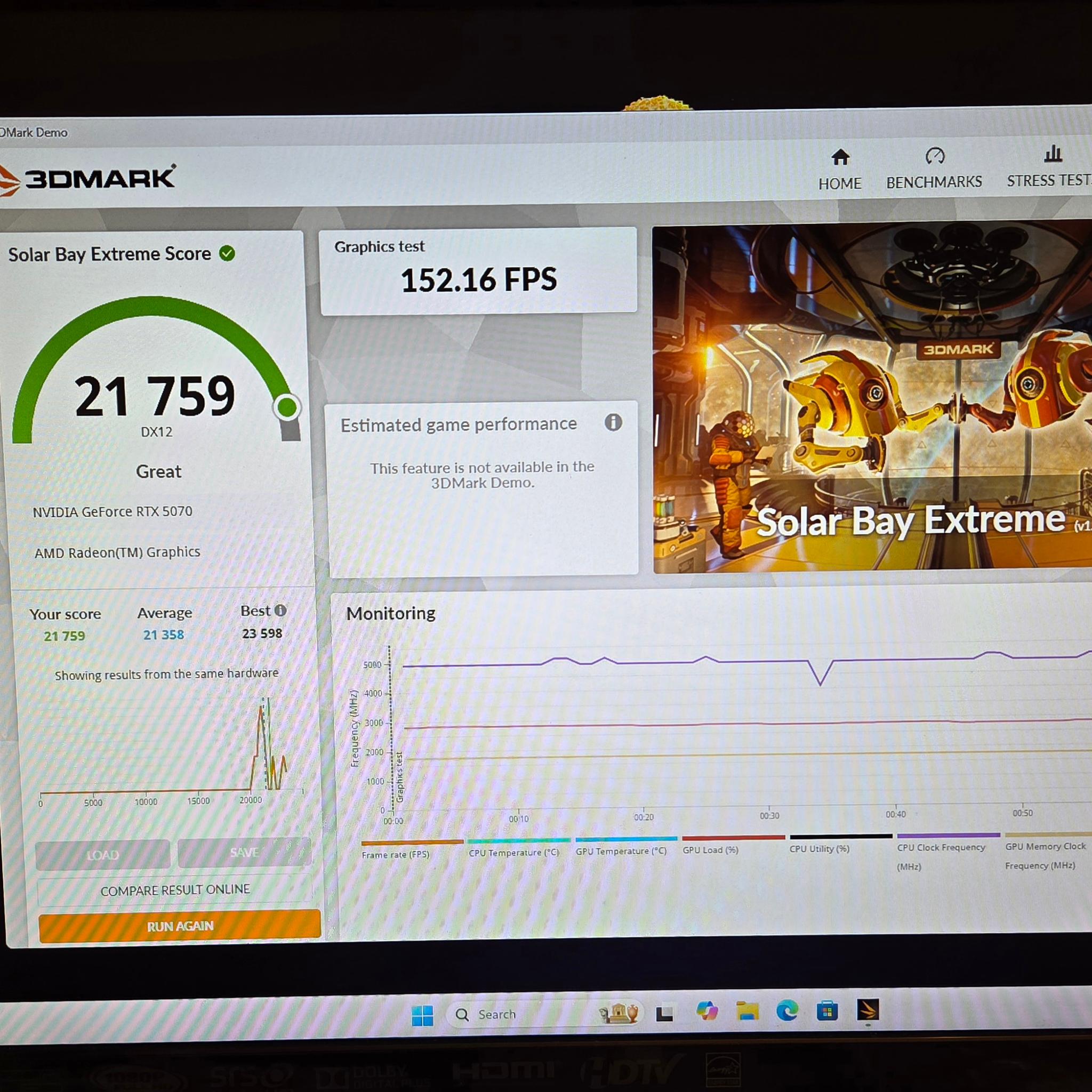Click the info icon beside Best

tap(280, 611)
